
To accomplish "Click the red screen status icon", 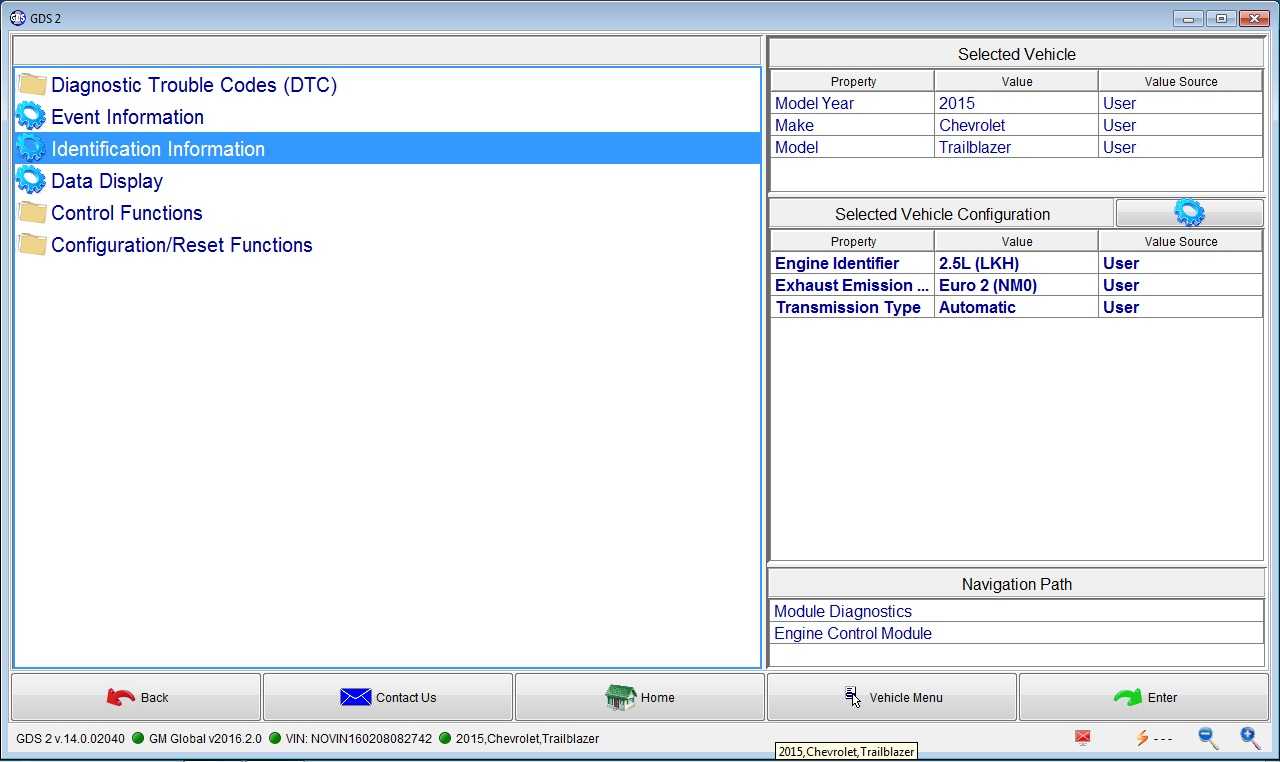I will 1082,738.
